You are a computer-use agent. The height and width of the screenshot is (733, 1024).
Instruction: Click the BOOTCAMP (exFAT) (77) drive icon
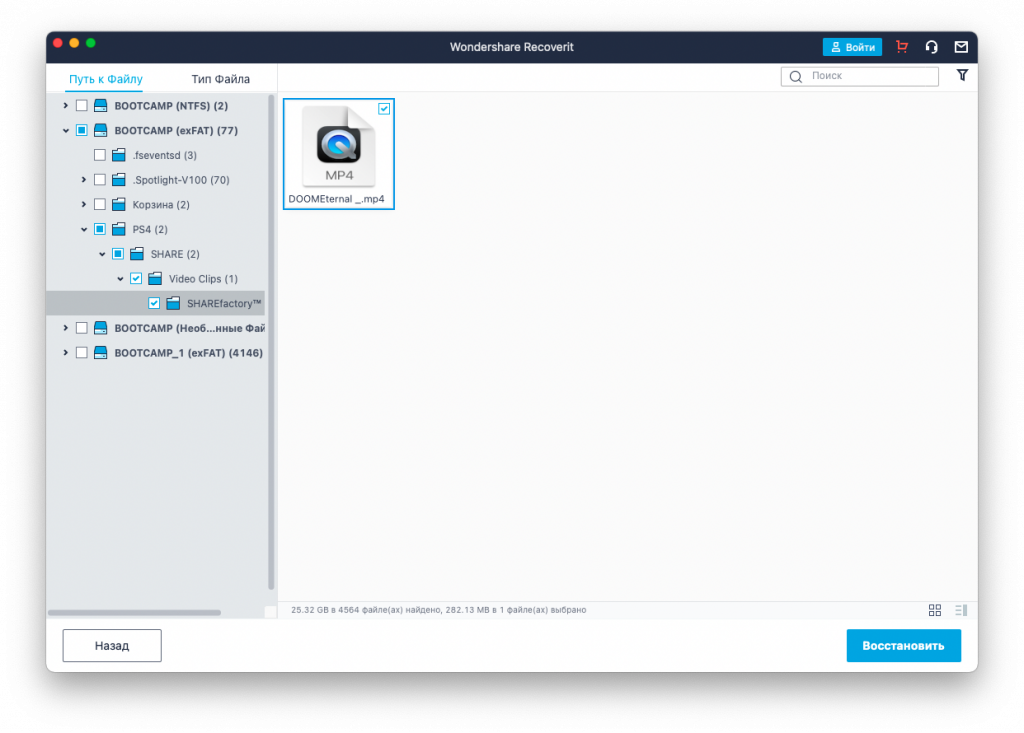click(100, 130)
